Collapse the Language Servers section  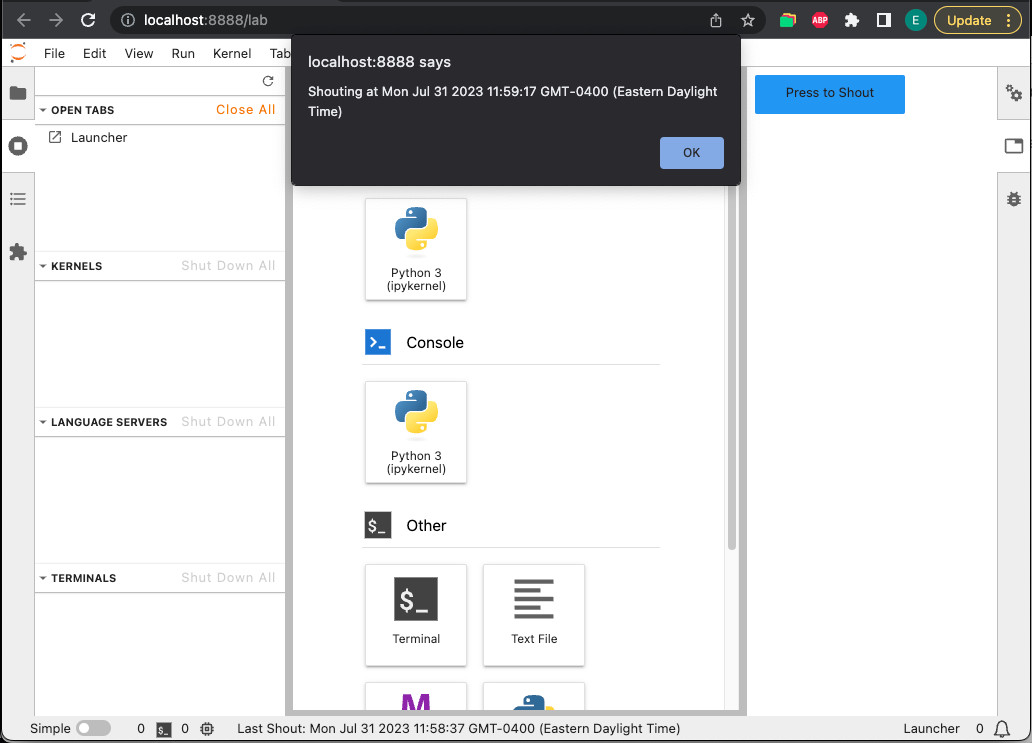tap(43, 422)
